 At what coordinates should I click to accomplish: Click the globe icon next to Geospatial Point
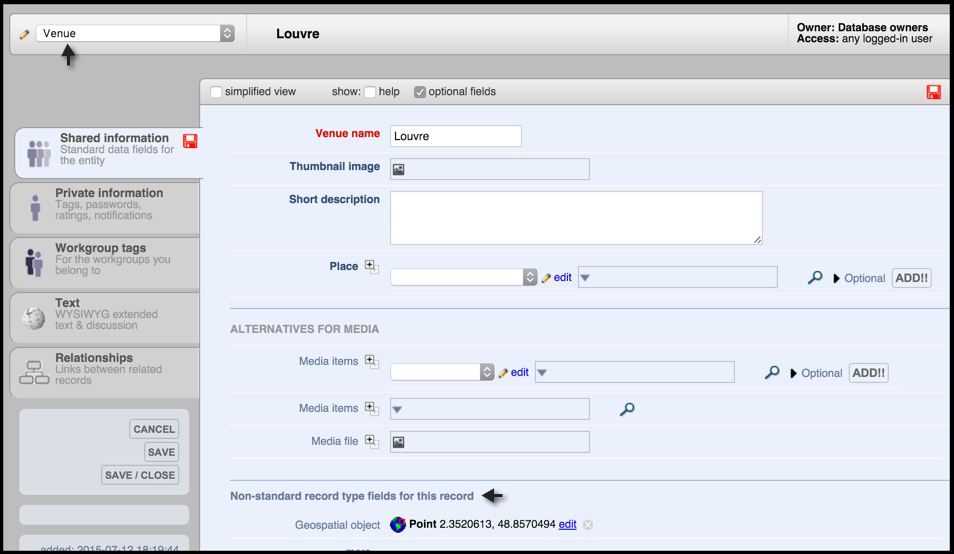[x=398, y=524]
